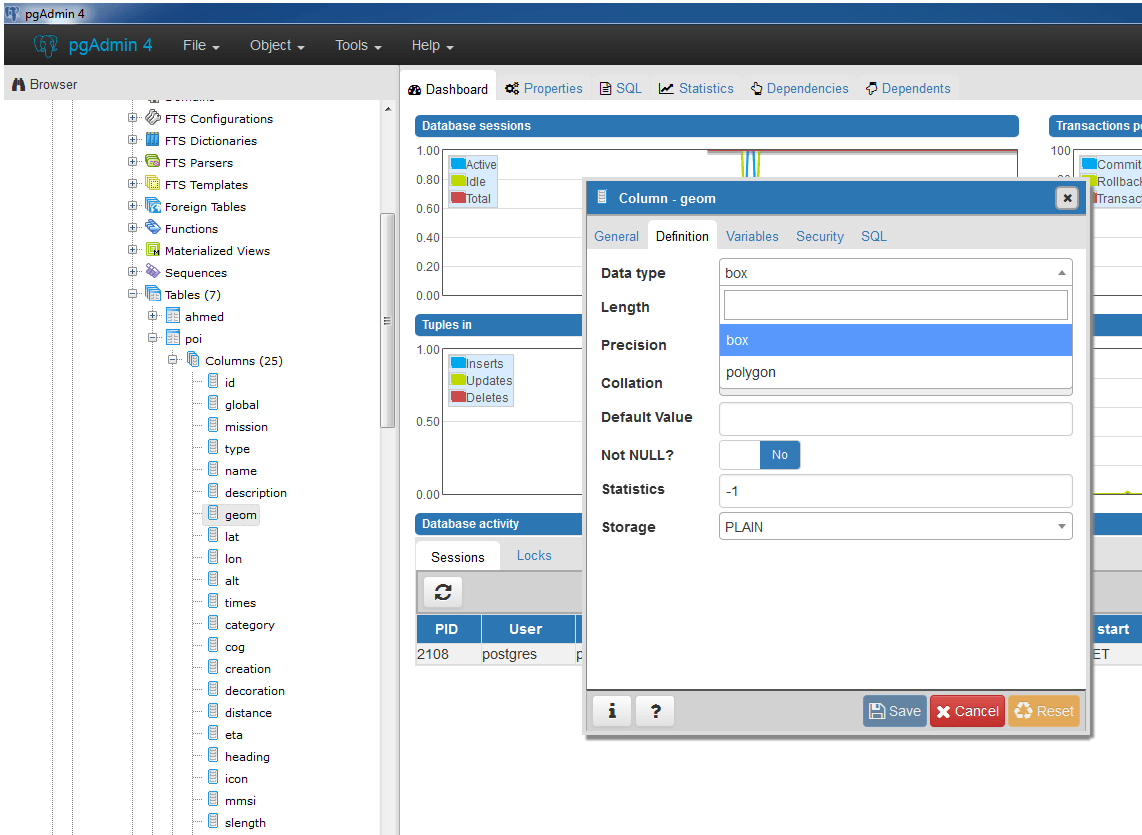Select the geom column in tree
The image size is (1142, 835).
(240, 514)
